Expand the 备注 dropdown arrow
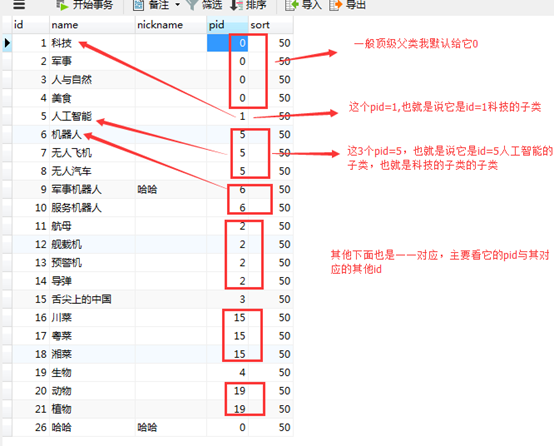The image size is (554, 446). [x=178, y=5]
